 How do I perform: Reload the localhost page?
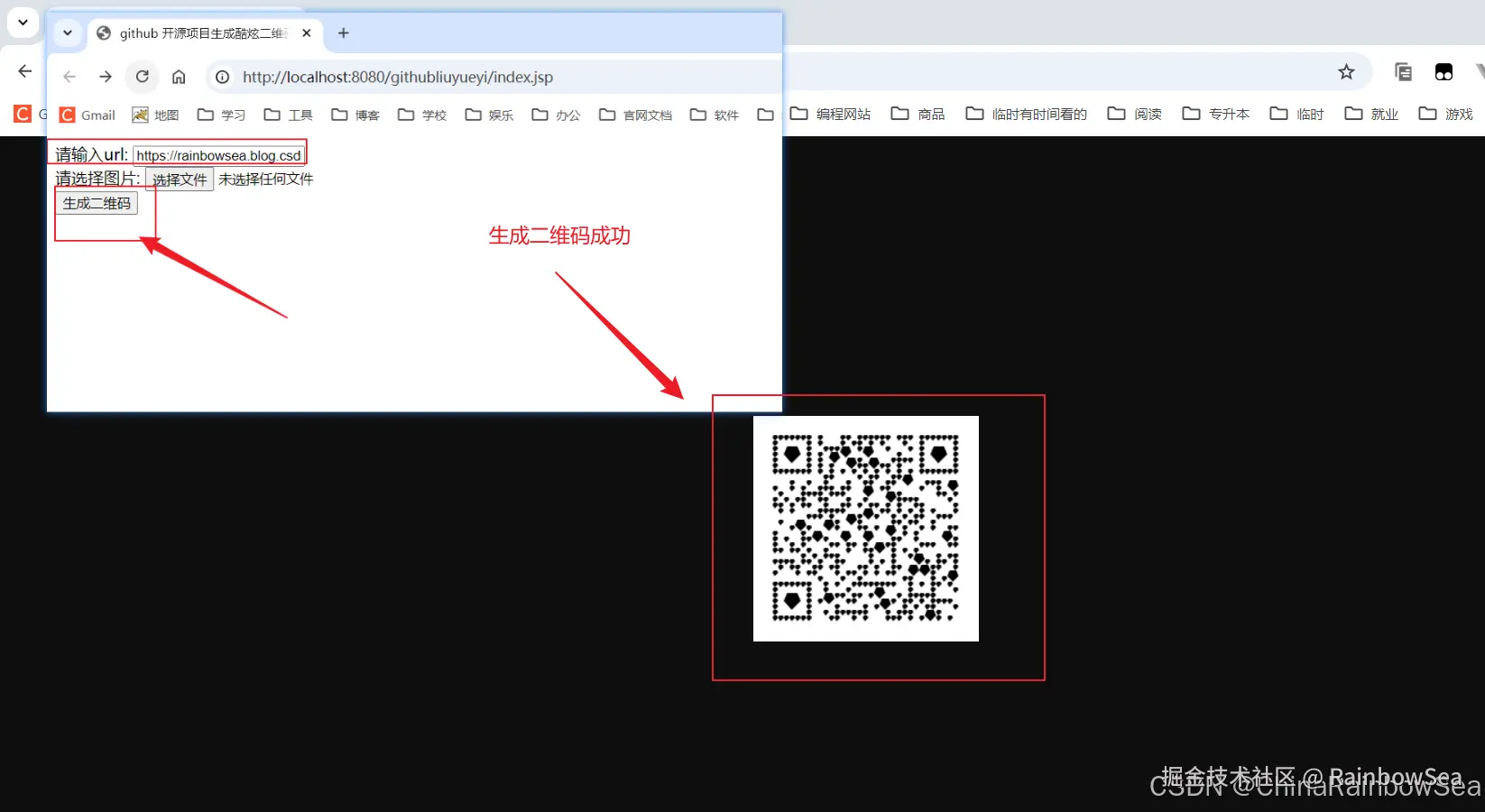tap(143, 77)
